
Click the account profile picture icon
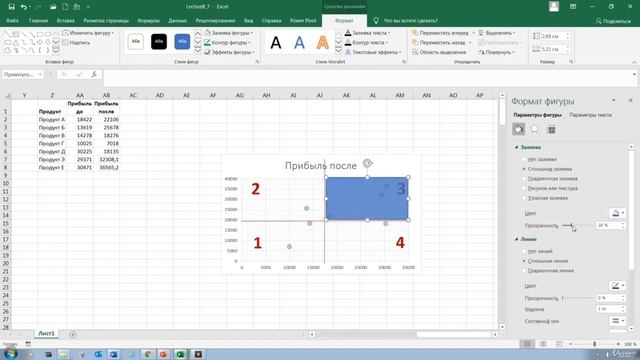pyautogui.click(x=554, y=7)
